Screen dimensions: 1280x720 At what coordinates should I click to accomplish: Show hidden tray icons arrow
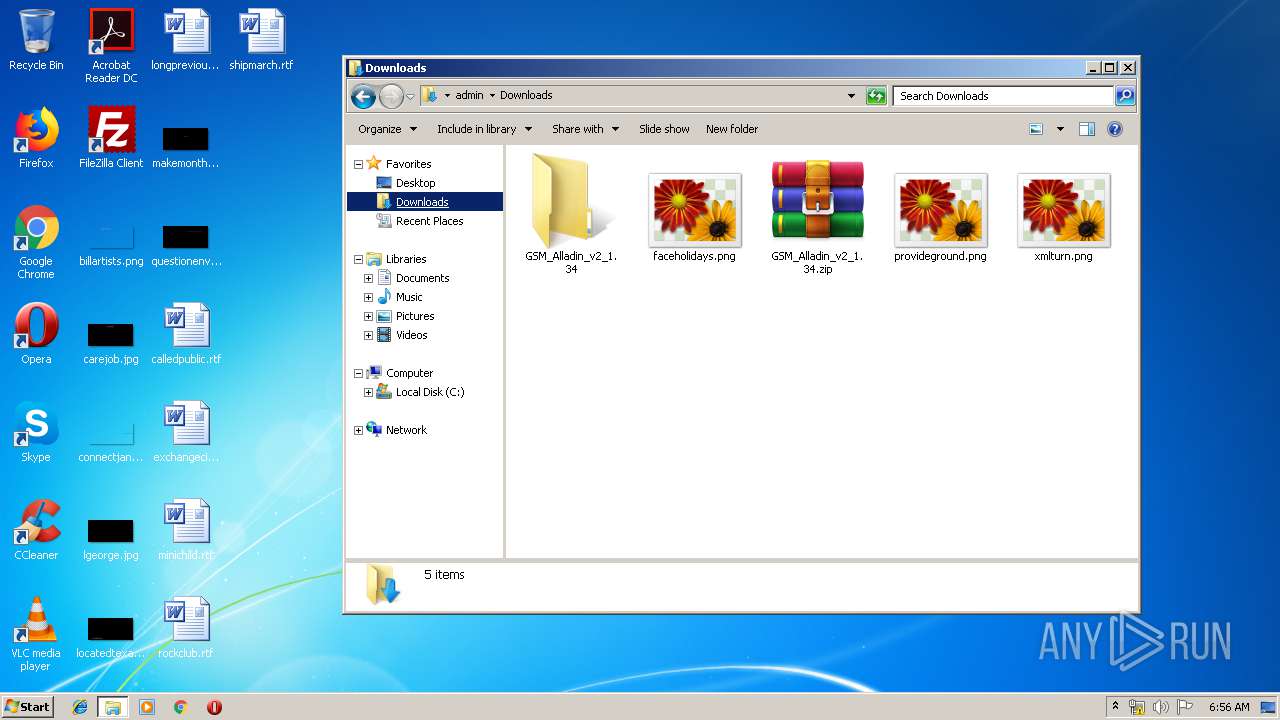click(1115, 707)
